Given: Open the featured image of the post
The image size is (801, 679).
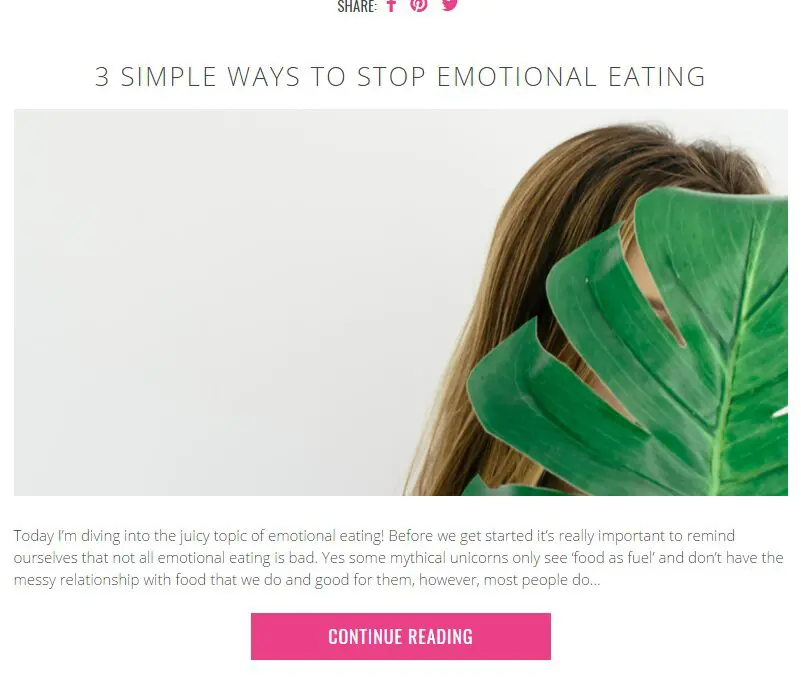Looking at the screenshot, I should 400,302.
